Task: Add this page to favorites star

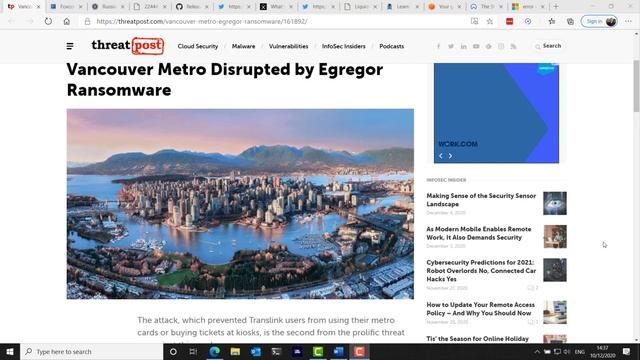Action: point(490,21)
